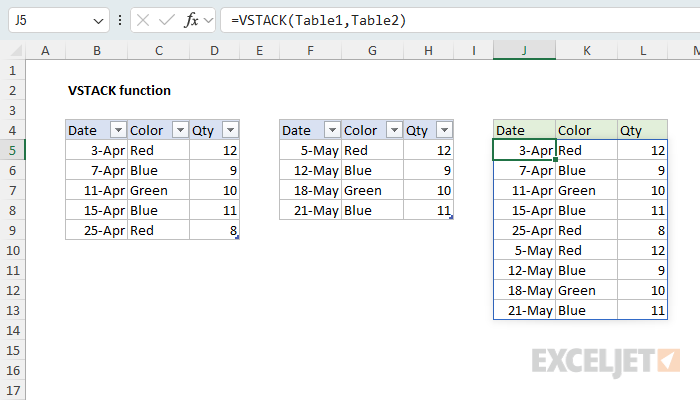The height and width of the screenshot is (400, 700).
Task: Click cell '5-May' in column J
Action: [x=525, y=250]
